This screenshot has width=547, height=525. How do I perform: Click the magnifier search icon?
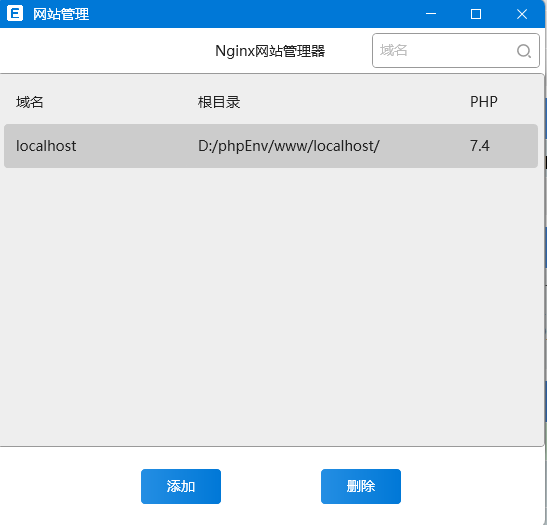coord(523,51)
